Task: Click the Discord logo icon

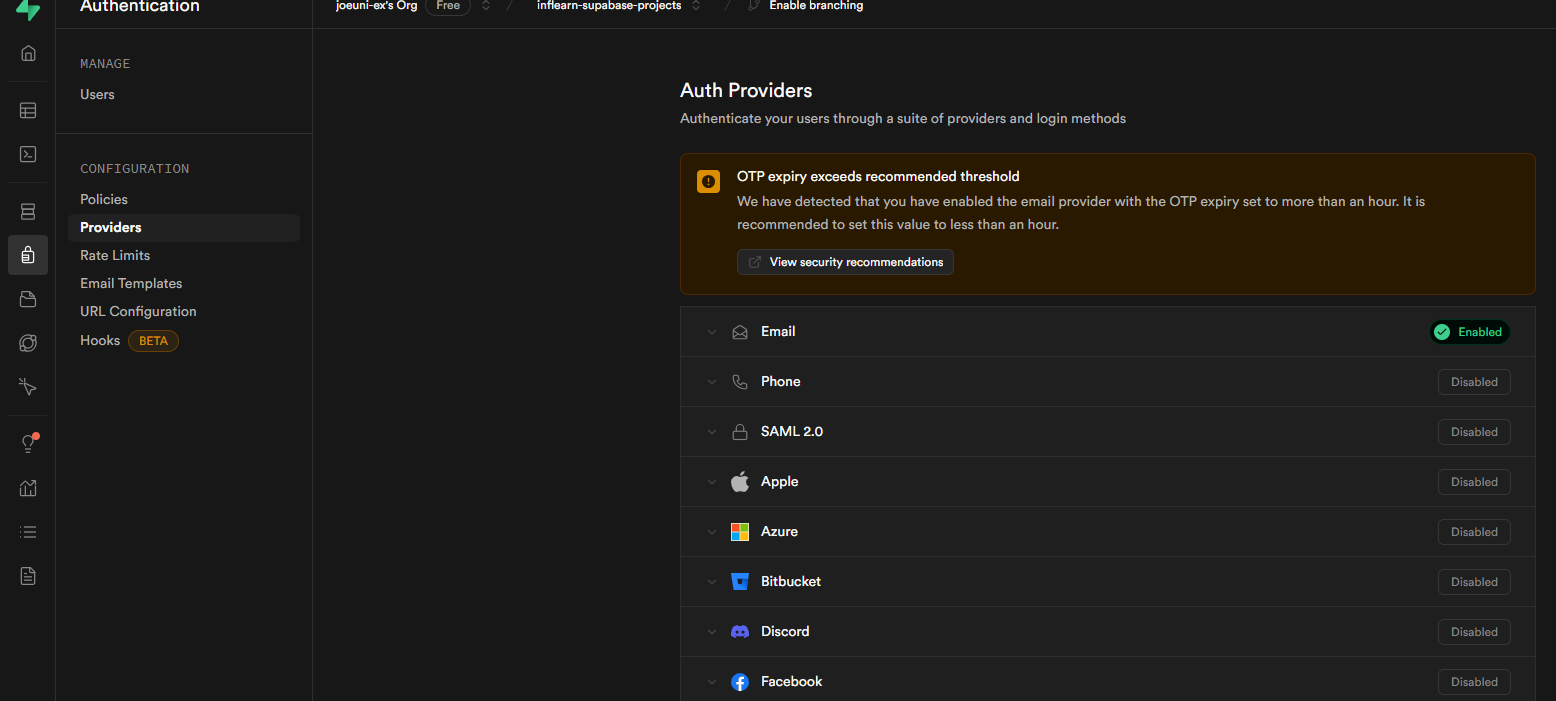Action: coord(740,632)
